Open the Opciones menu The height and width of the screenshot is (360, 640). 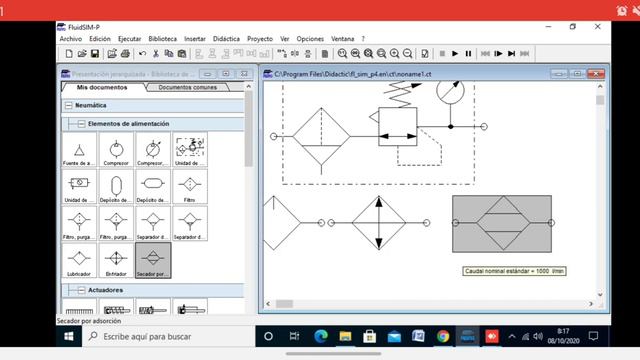click(310, 39)
